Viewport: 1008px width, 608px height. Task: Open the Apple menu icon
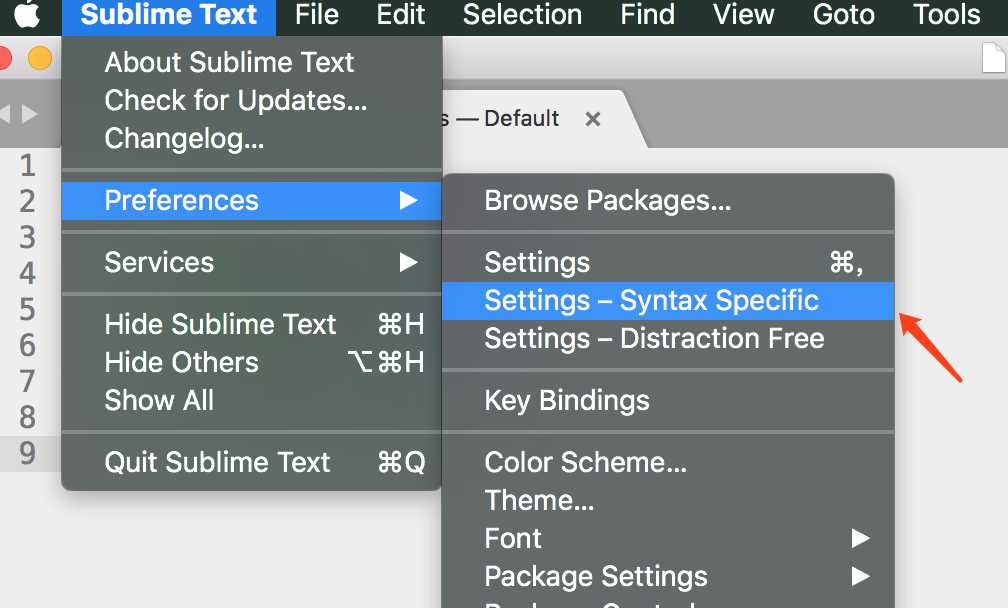click(27, 16)
